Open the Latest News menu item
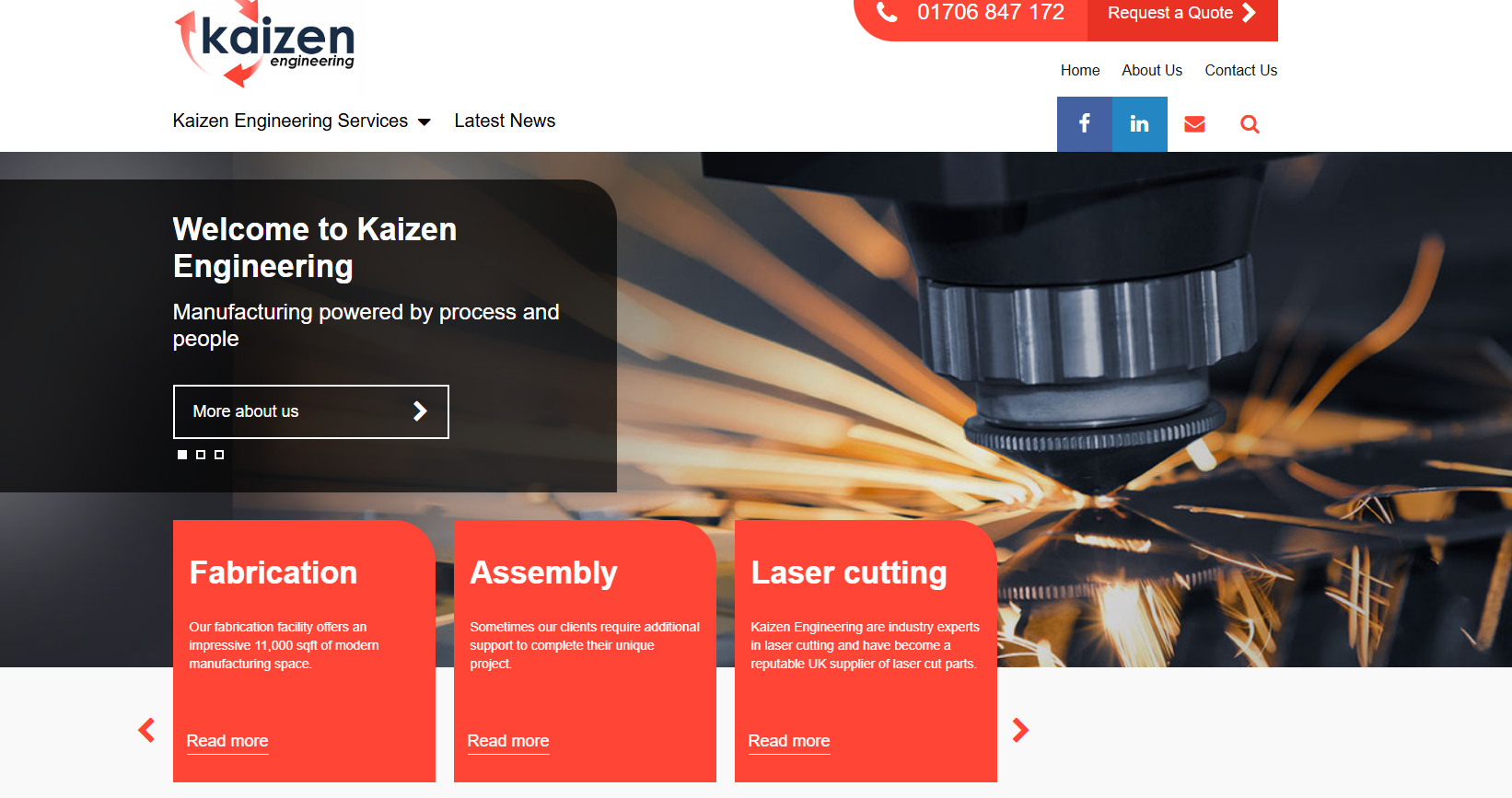 (505, 121)
